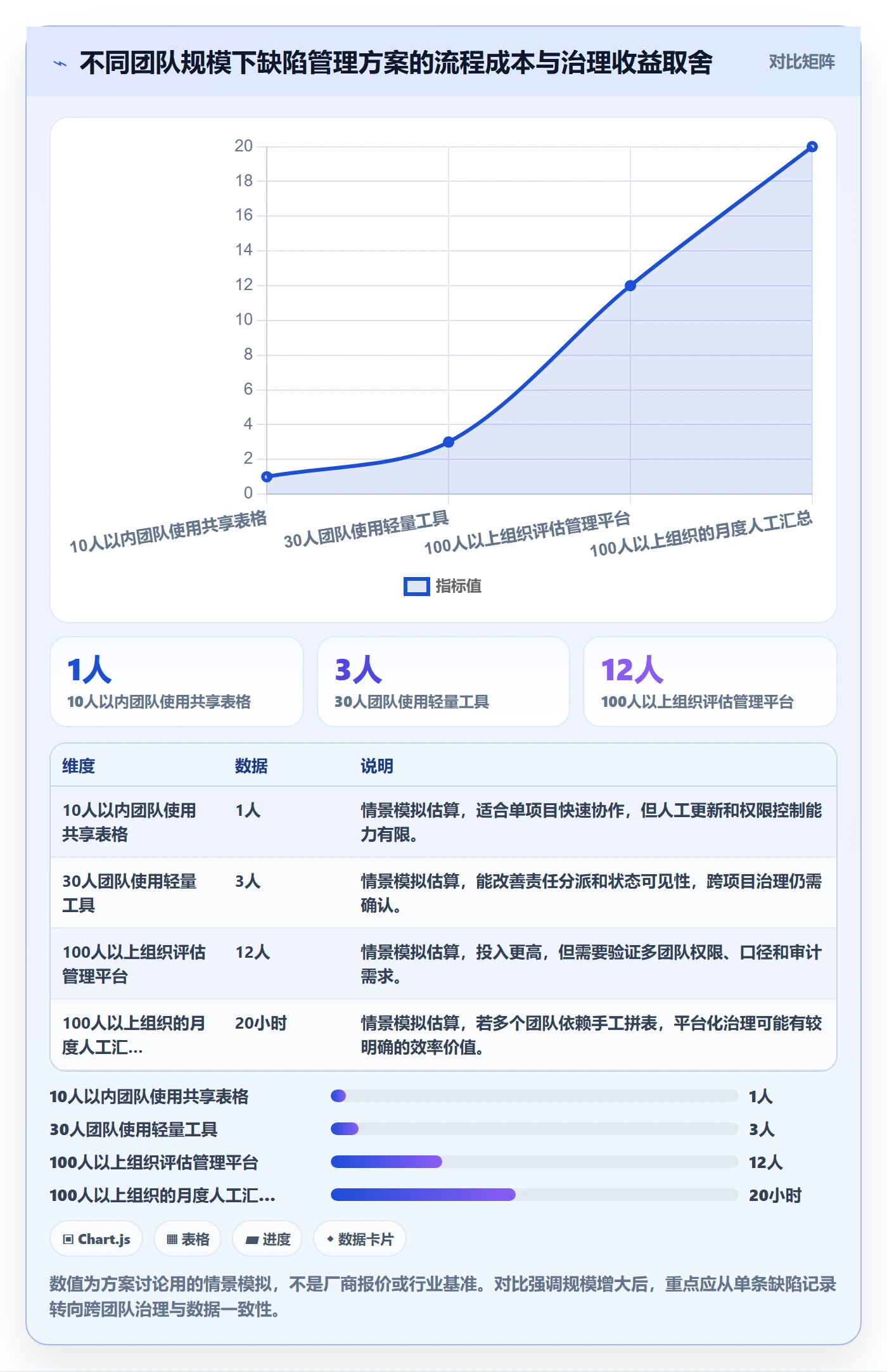
Task: Click the bar icon in 进度 tag
Action: tap(252, 1240)
